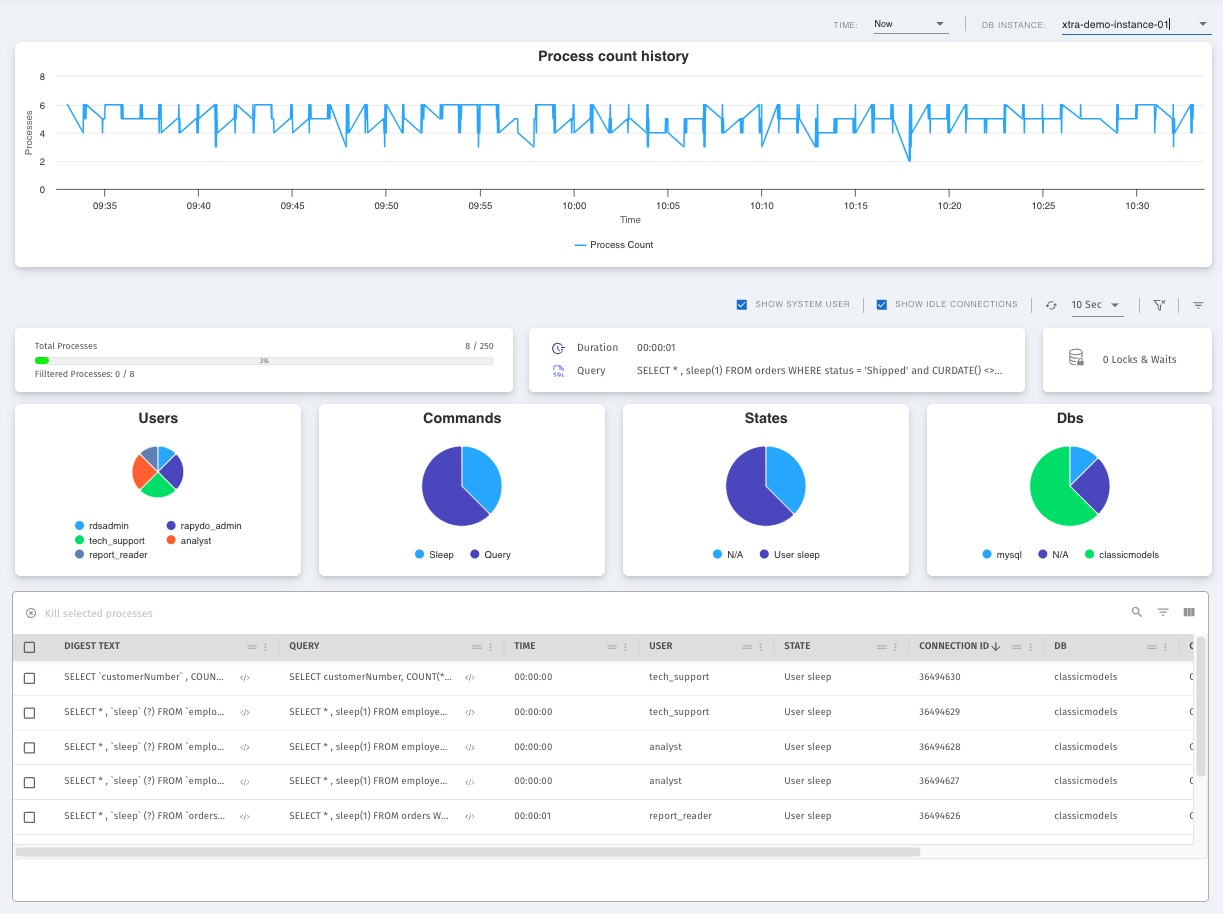Viewport: 1223px width, 914px height.
Task: Open the table filter icon
Action: coord(1163,612)
